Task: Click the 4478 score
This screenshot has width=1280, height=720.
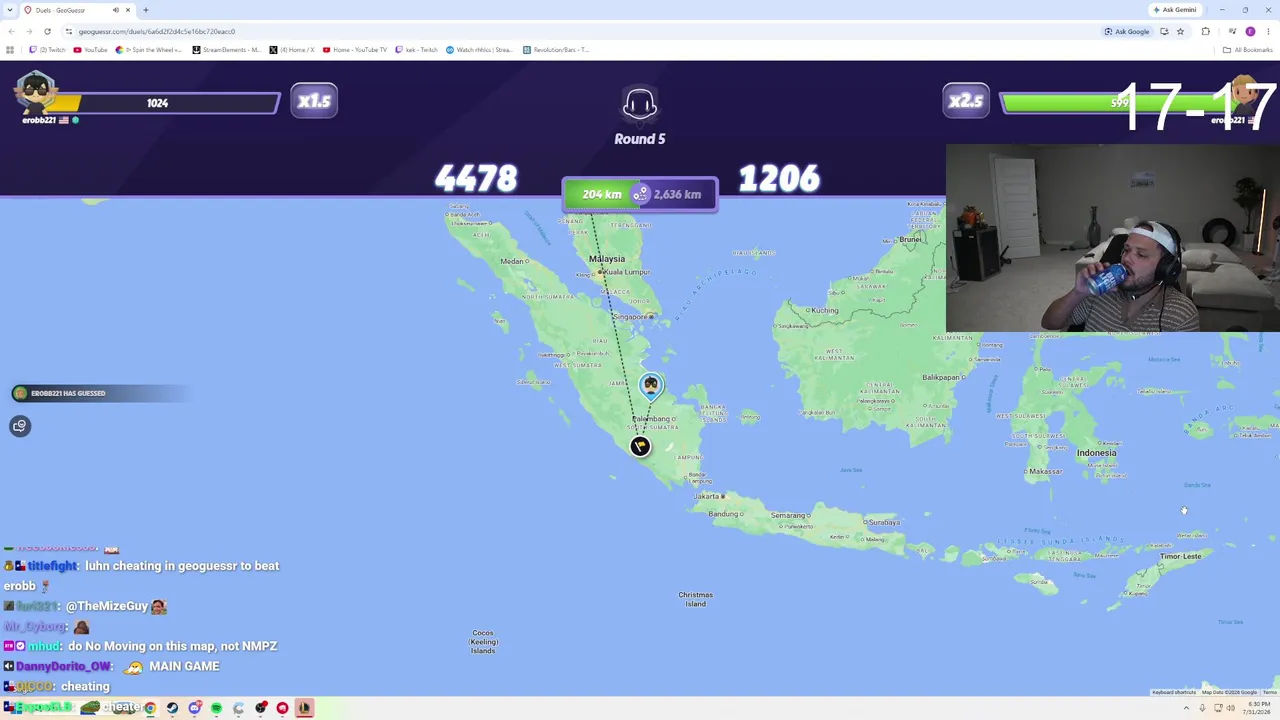Action: click(476, 179)
